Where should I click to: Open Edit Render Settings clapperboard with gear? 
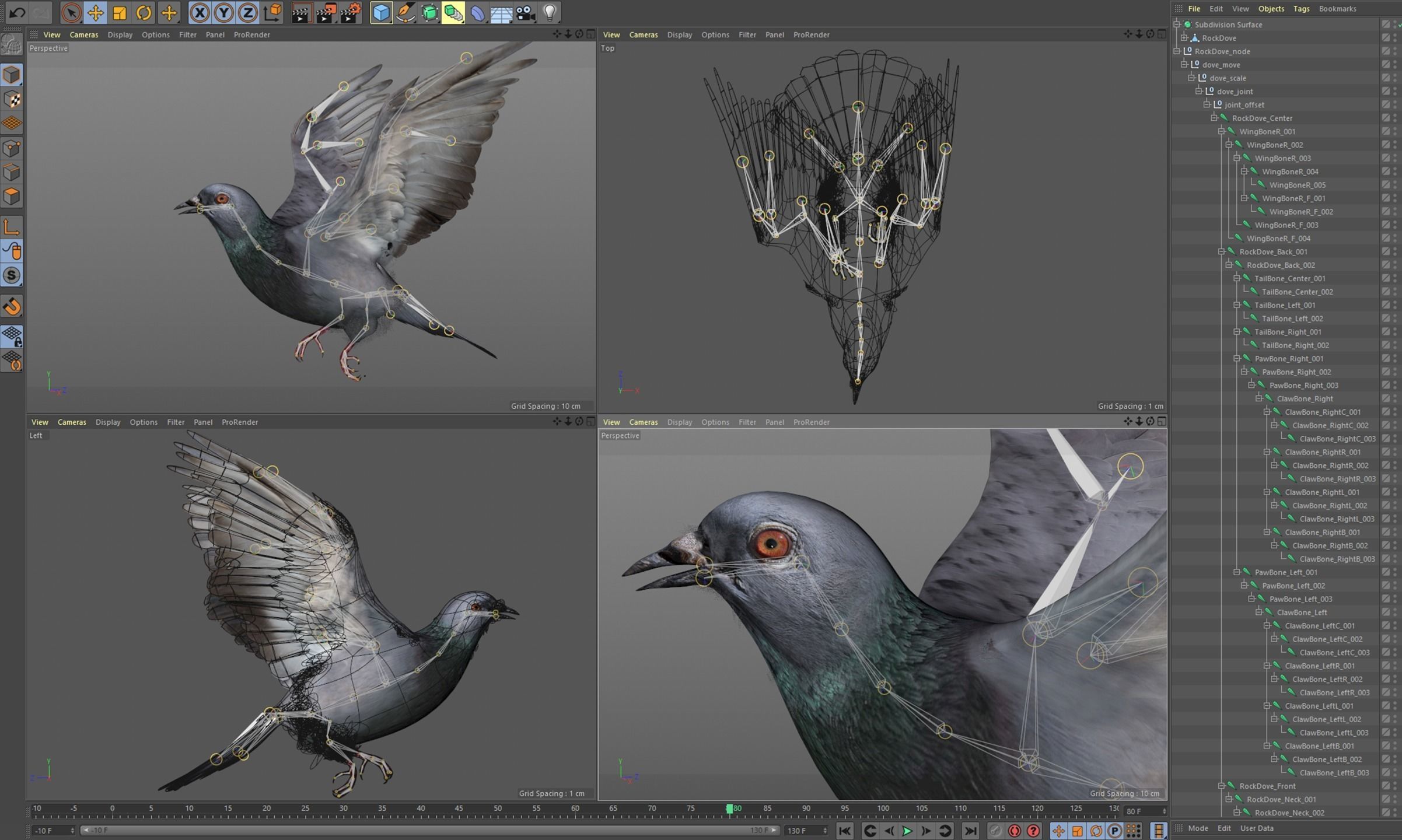tap(350, 12)
